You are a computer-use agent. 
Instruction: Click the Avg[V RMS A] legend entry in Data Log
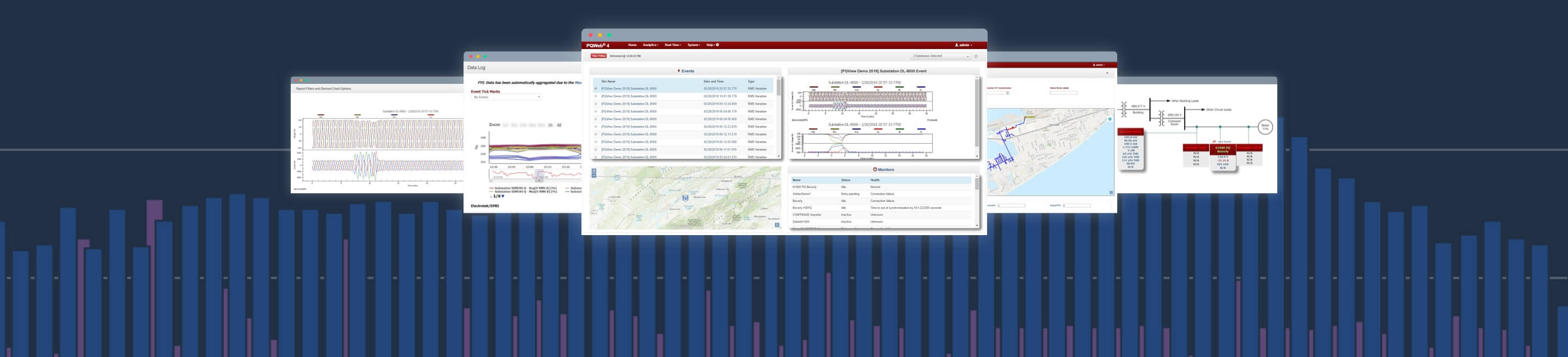pos(523,188)
